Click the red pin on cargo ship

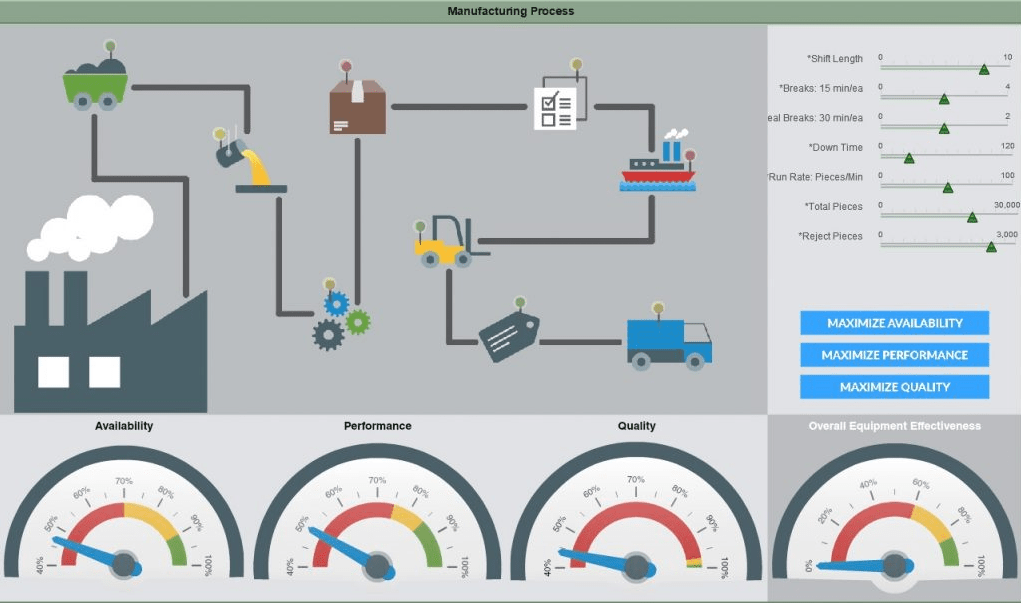point(690,156)
